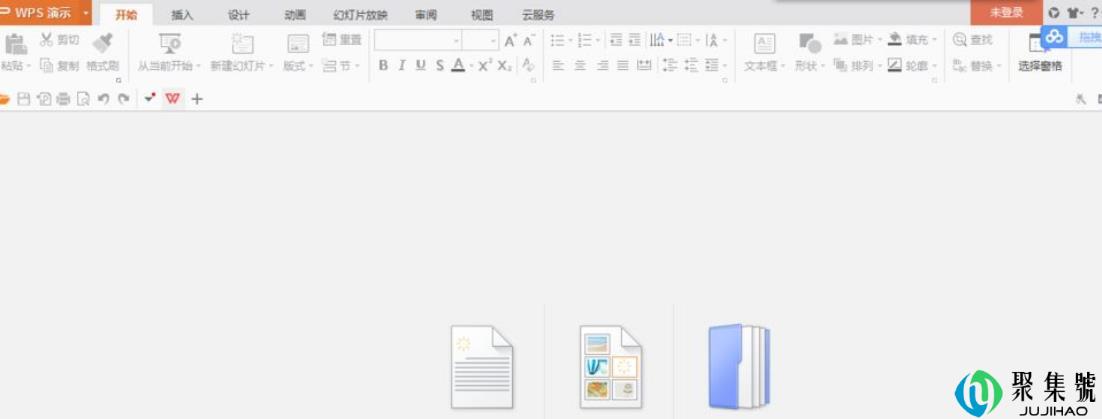Image resolution: width=1102 pixels, height=419 pixels.
Task: Toggle Italic formatting
Action: [402, 66]
